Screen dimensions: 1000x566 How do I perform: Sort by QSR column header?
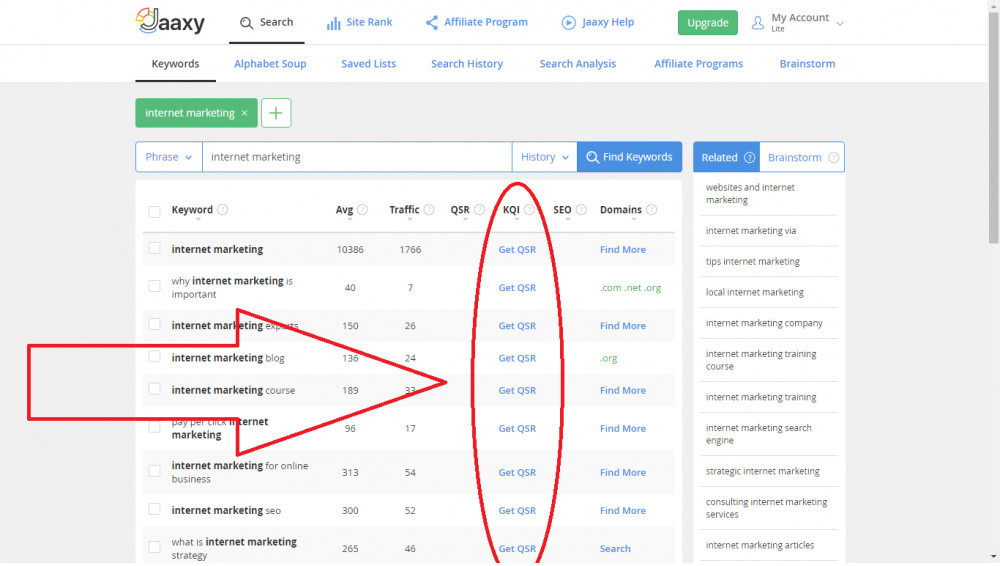point(460,209)
